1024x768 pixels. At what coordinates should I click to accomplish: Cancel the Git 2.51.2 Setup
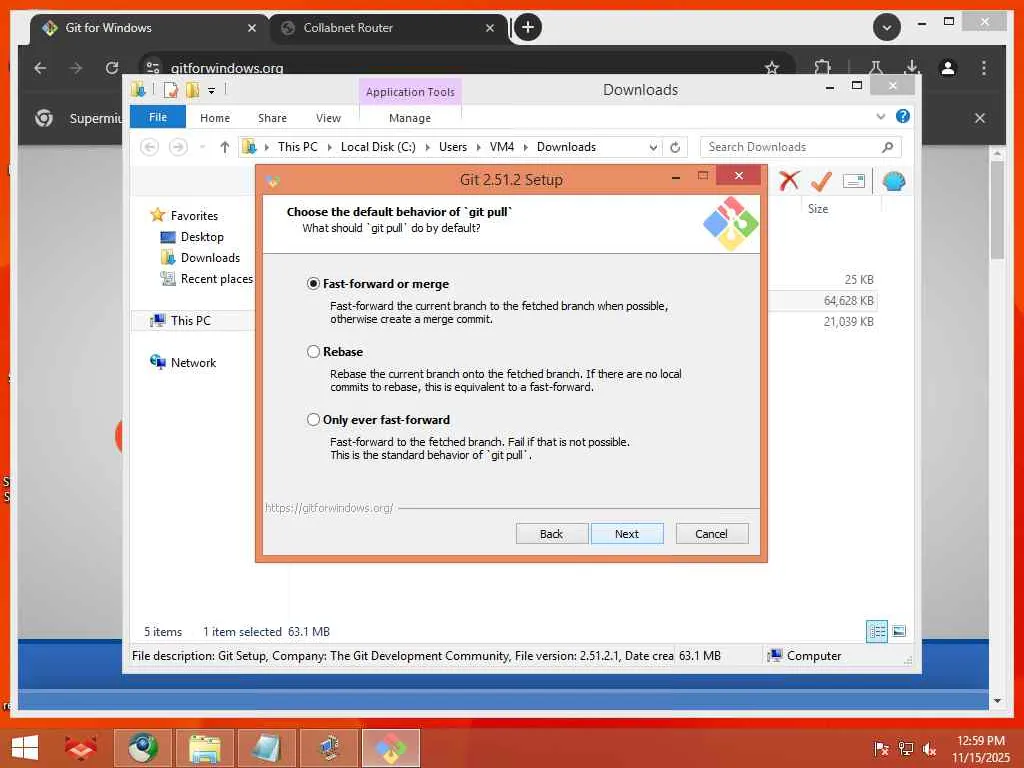coord(711,534)
